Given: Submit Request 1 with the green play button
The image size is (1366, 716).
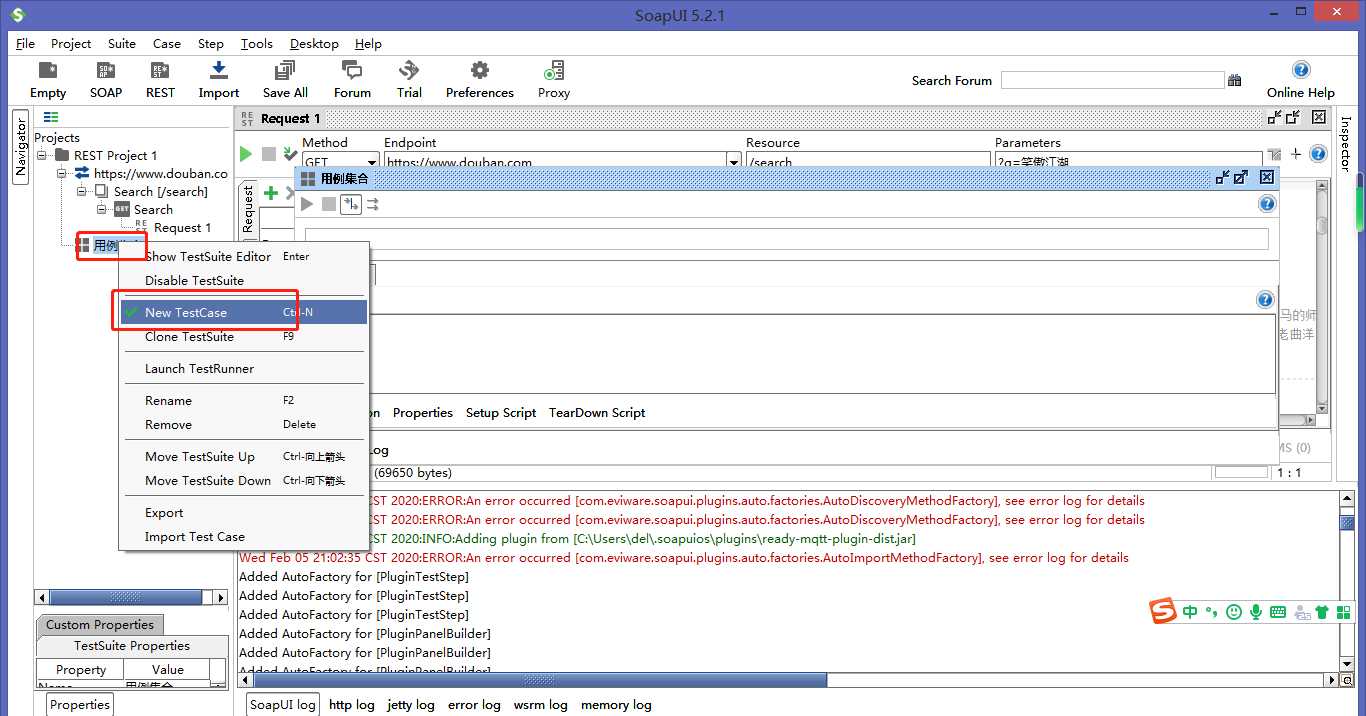Looking at the screenshot, I should click(x=246, y=154).
